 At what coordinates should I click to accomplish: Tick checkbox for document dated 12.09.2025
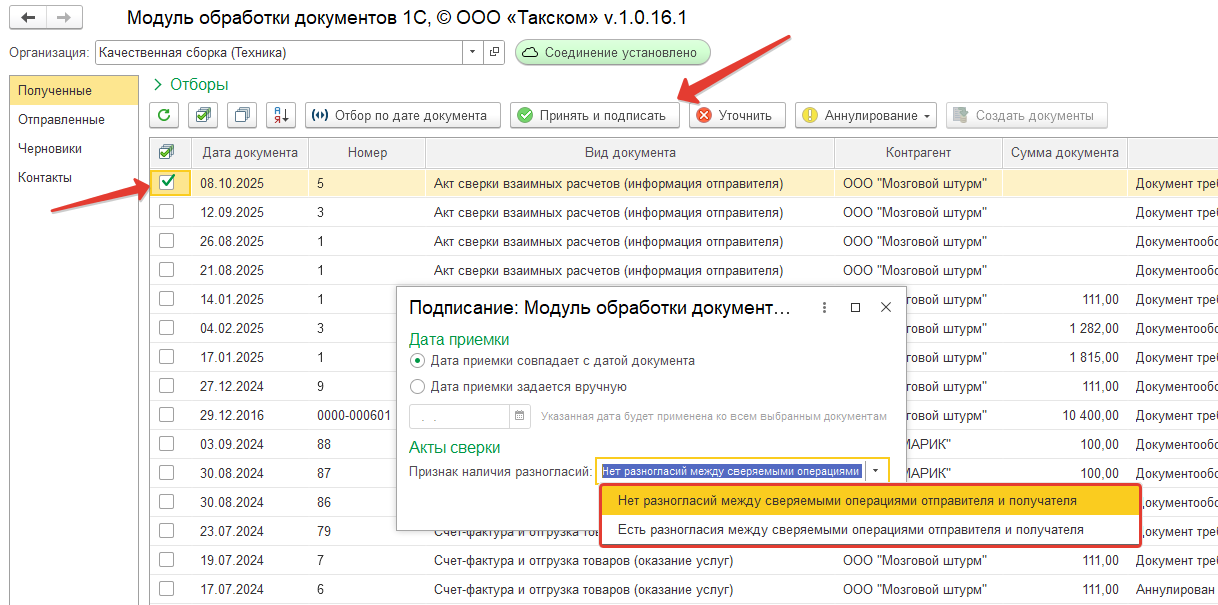click(x=167, y=212)
